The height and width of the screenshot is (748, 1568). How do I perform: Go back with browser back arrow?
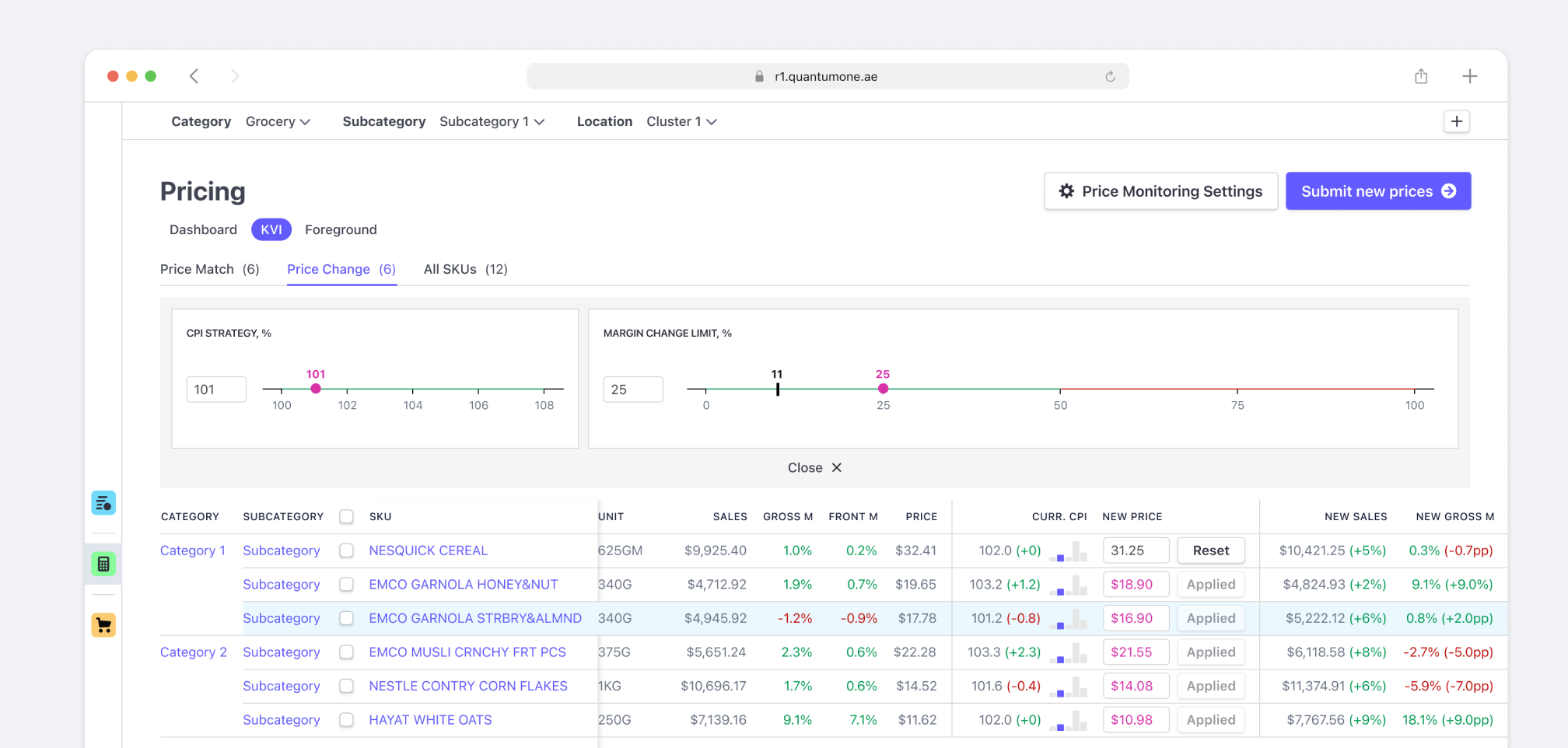tap(194, 76)
